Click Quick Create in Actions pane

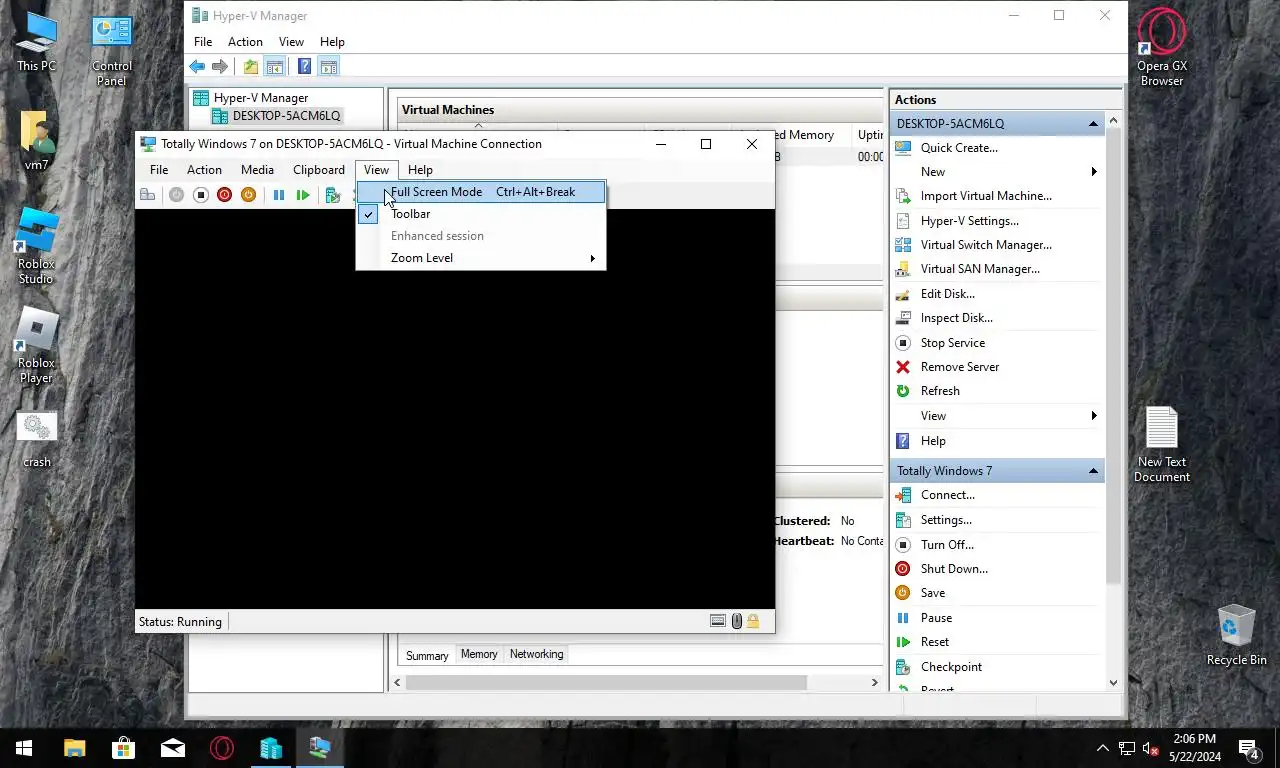pyautogui.click(x=959, y=148)
